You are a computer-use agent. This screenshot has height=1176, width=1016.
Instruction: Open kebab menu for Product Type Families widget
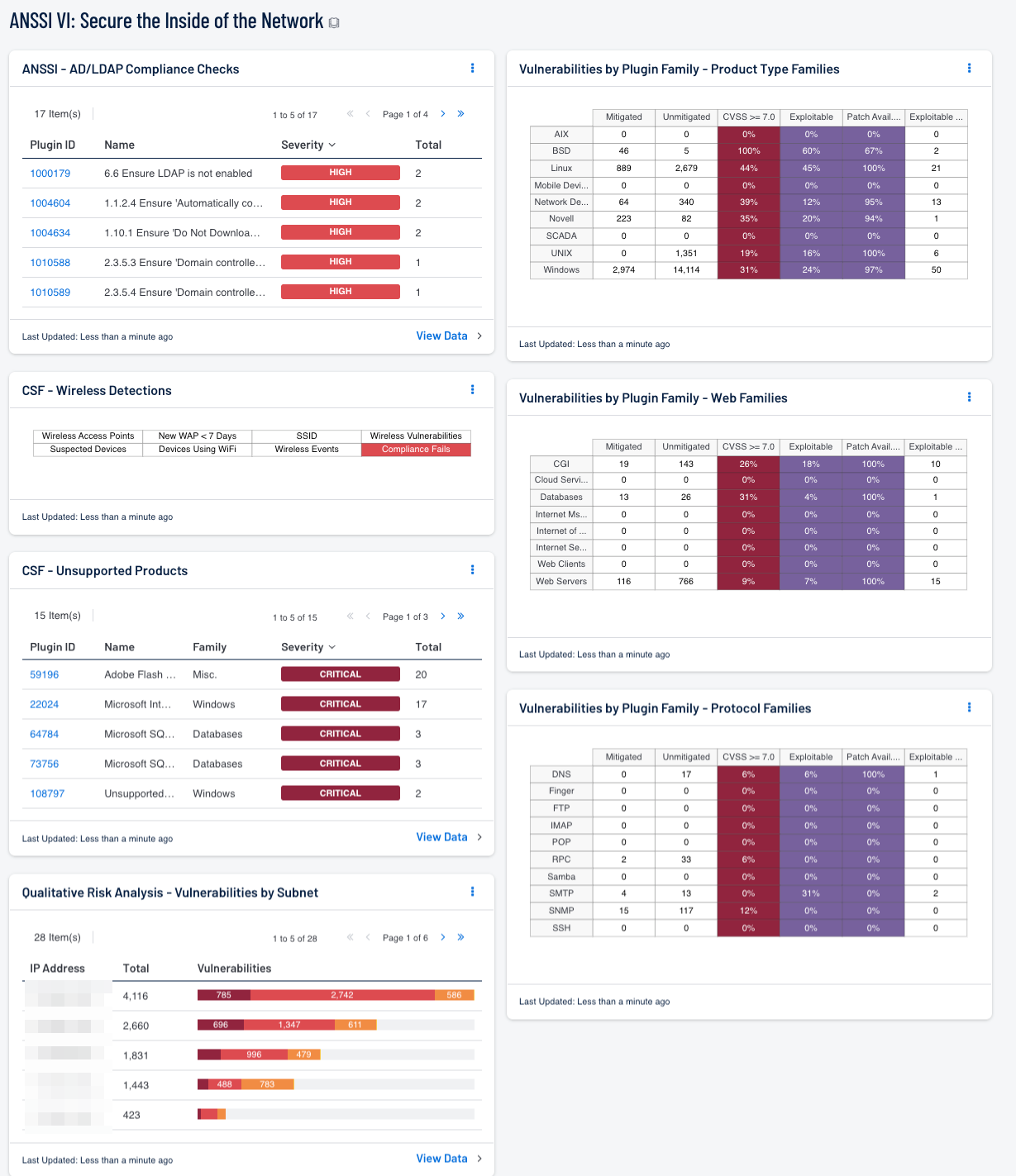coord(969,69)
